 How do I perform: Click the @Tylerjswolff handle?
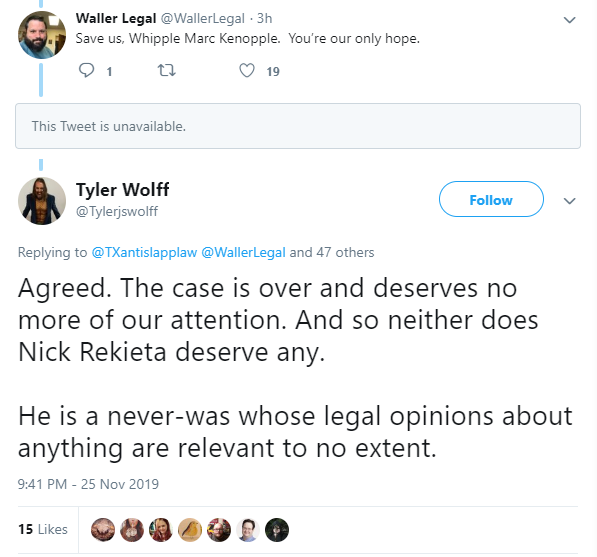click(x=117, y=211)
